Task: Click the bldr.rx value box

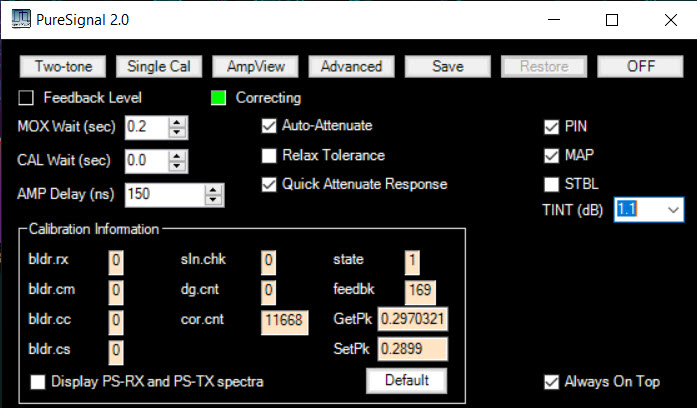Action: [x=116, y=261]
